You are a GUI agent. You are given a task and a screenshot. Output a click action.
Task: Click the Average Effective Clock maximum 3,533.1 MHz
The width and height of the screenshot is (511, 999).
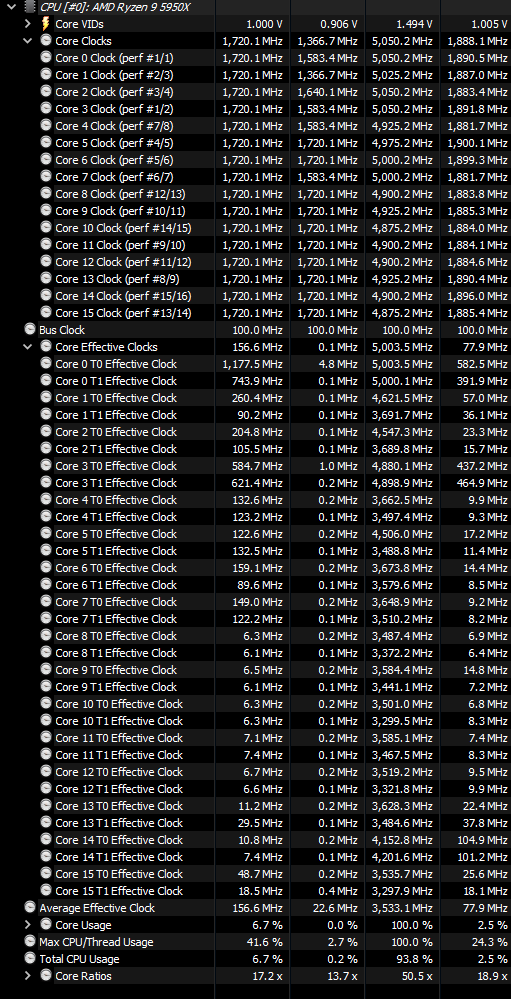click(x=402, y=908)
